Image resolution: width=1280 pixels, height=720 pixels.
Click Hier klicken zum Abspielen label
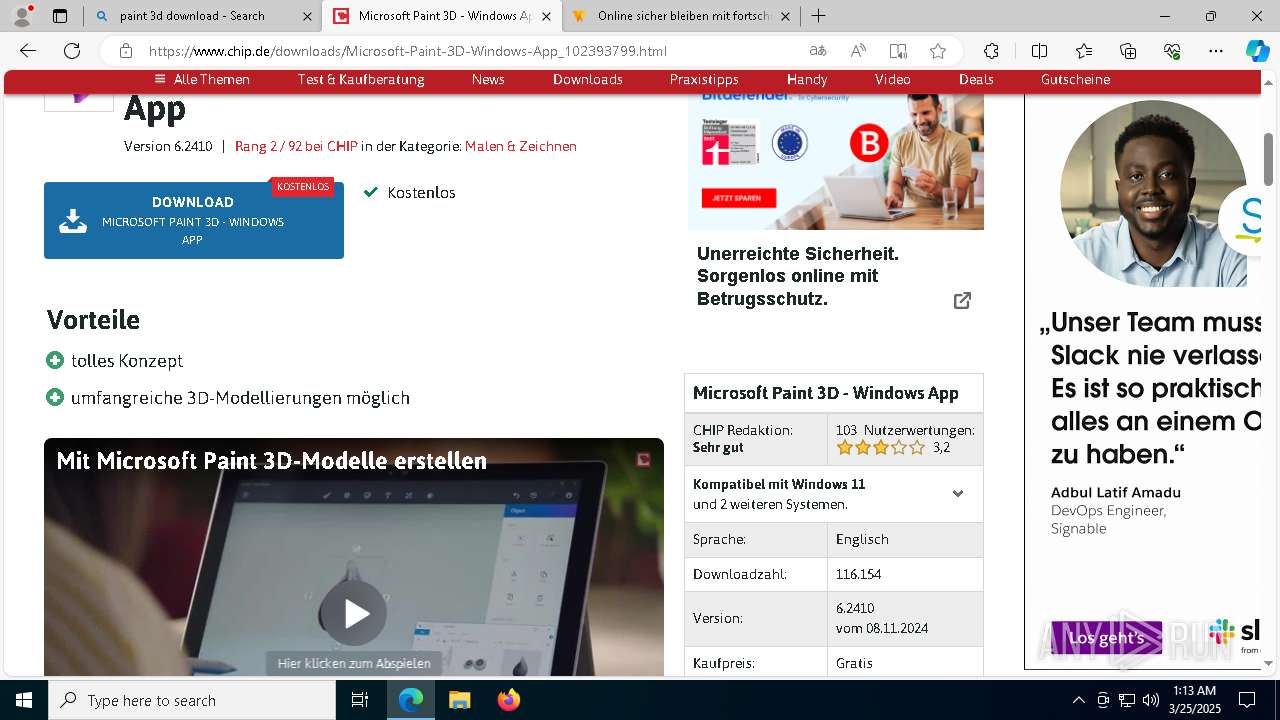click(354, 663)
